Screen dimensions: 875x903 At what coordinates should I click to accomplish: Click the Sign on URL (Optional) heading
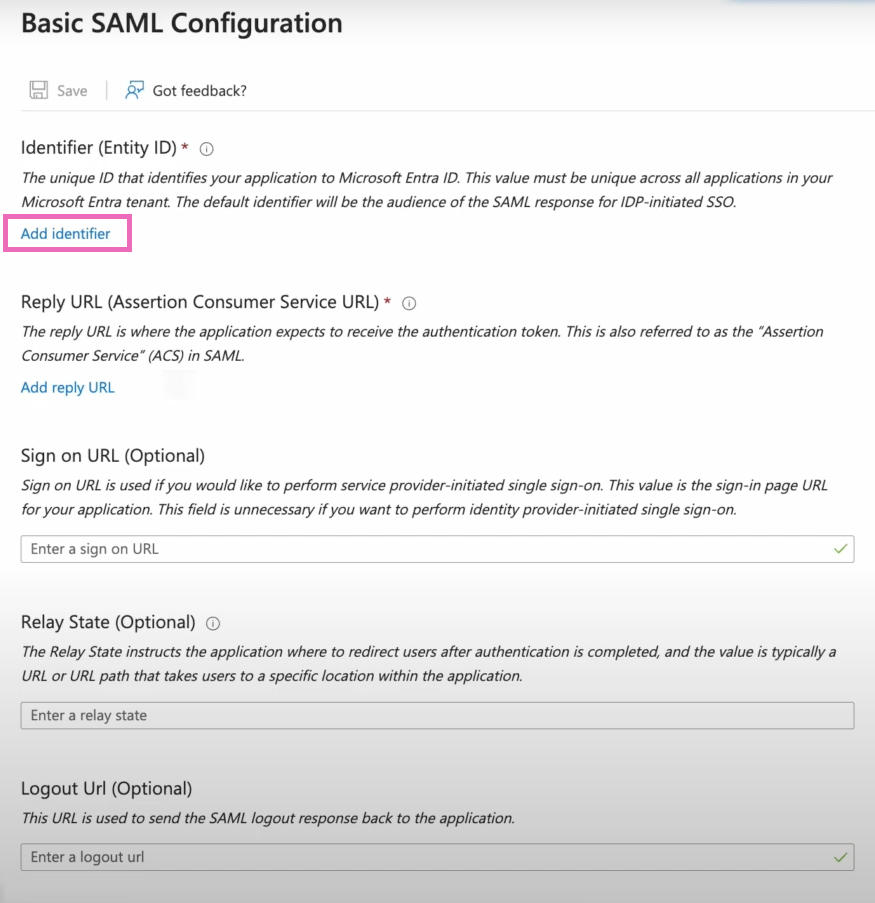coord(113,456)
